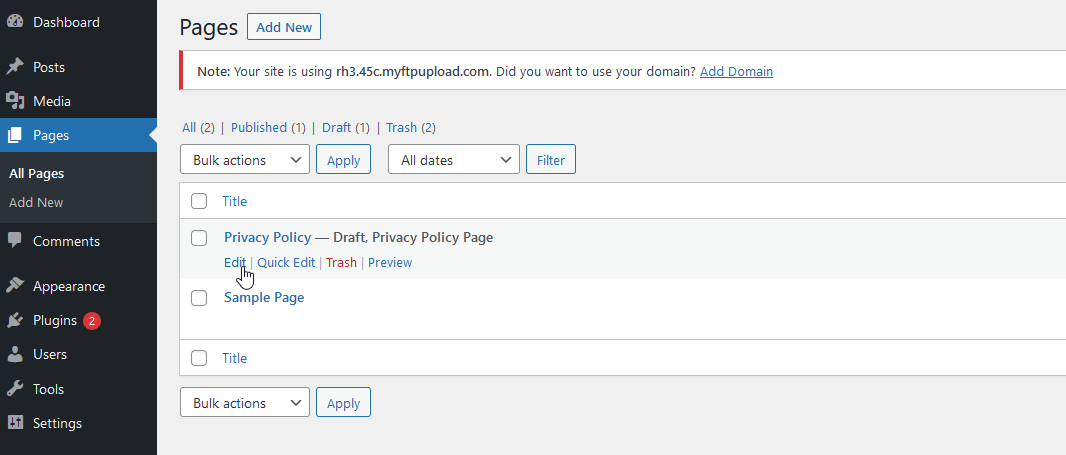1066x455 pixels.
Task: Follow the Add Domain link
Action: [x=736, y=71]
